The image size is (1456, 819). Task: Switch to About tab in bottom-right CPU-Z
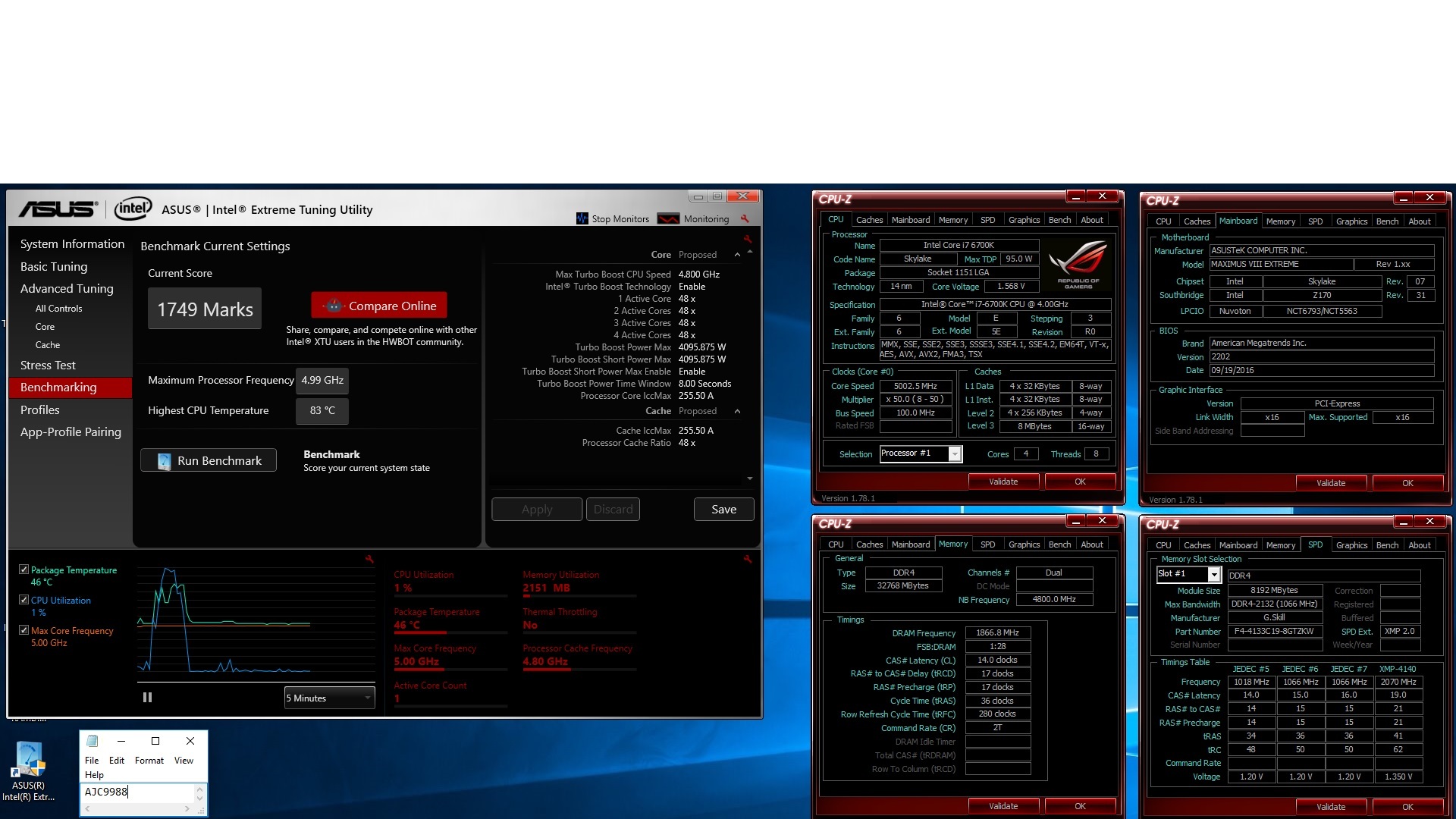pos(1420,545)
